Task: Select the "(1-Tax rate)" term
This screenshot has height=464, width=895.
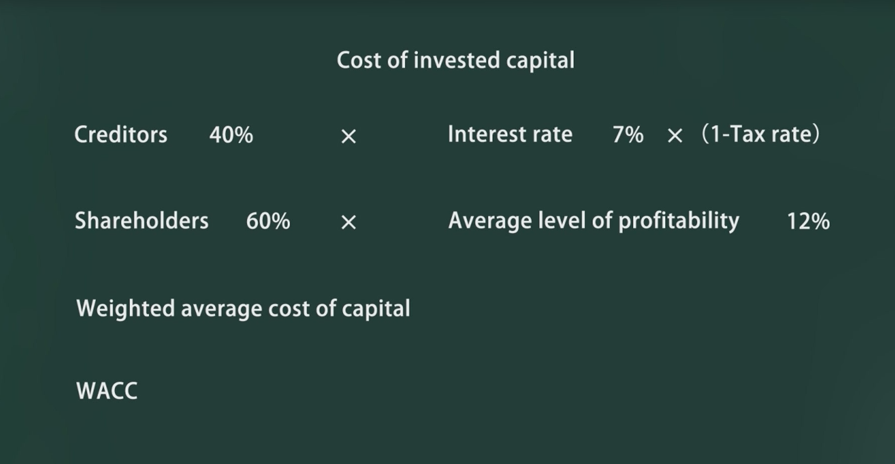Action: [x=761, y=134]
